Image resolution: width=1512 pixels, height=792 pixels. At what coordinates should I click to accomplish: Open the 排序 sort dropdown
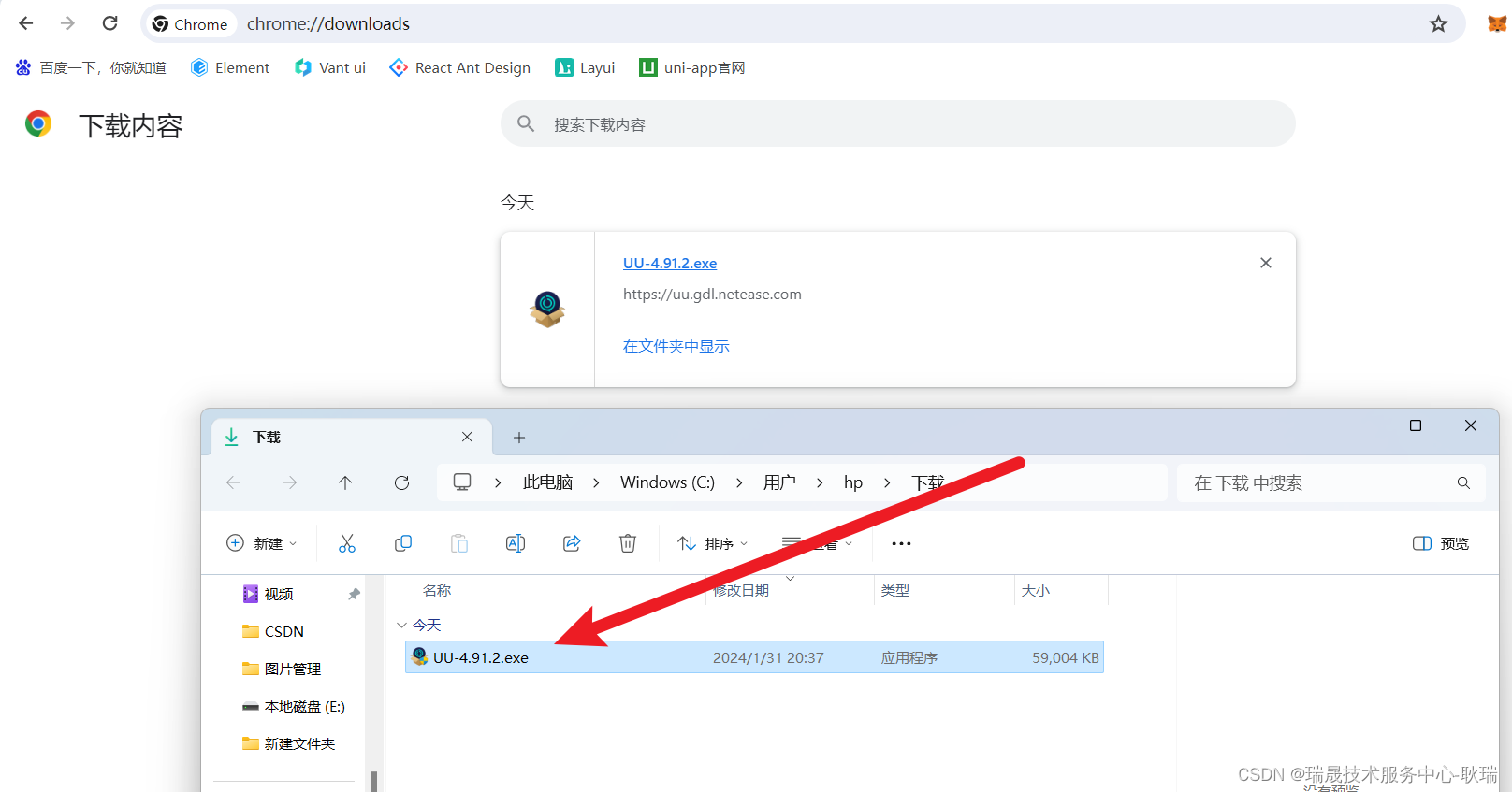tap(713, 543)
